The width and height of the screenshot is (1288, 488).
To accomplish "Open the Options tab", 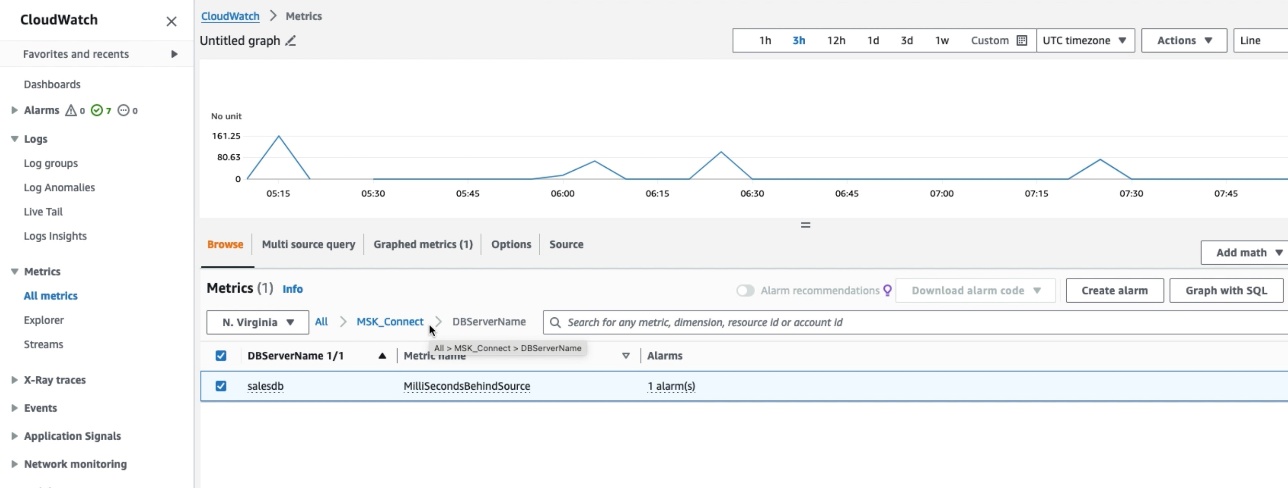I will coord(511,244).
